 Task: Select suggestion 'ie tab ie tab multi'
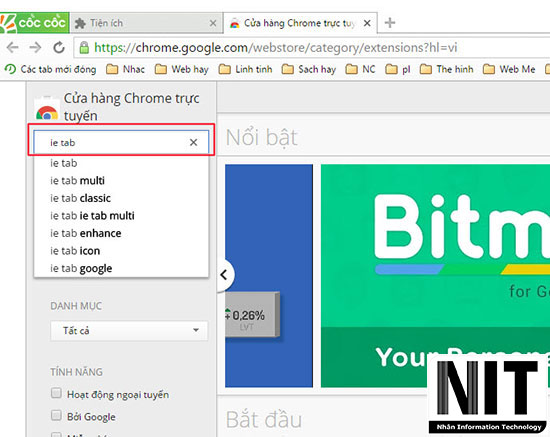pos(121,216)
